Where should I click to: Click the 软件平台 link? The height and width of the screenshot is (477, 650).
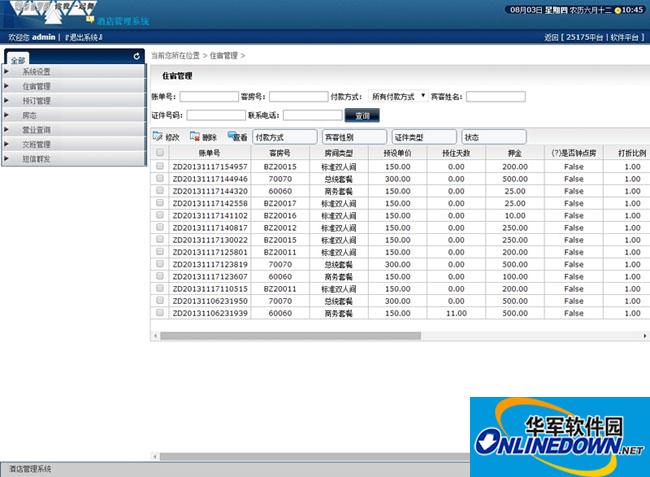click(x=624, y=37)
